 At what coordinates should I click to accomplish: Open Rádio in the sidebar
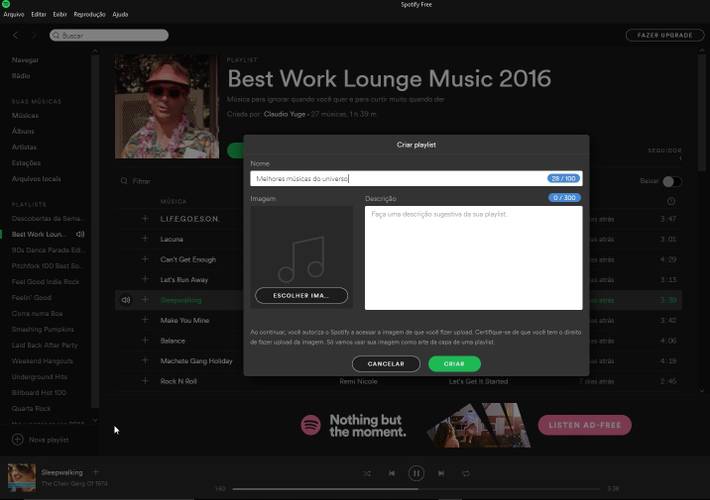(x=21, y=76)
